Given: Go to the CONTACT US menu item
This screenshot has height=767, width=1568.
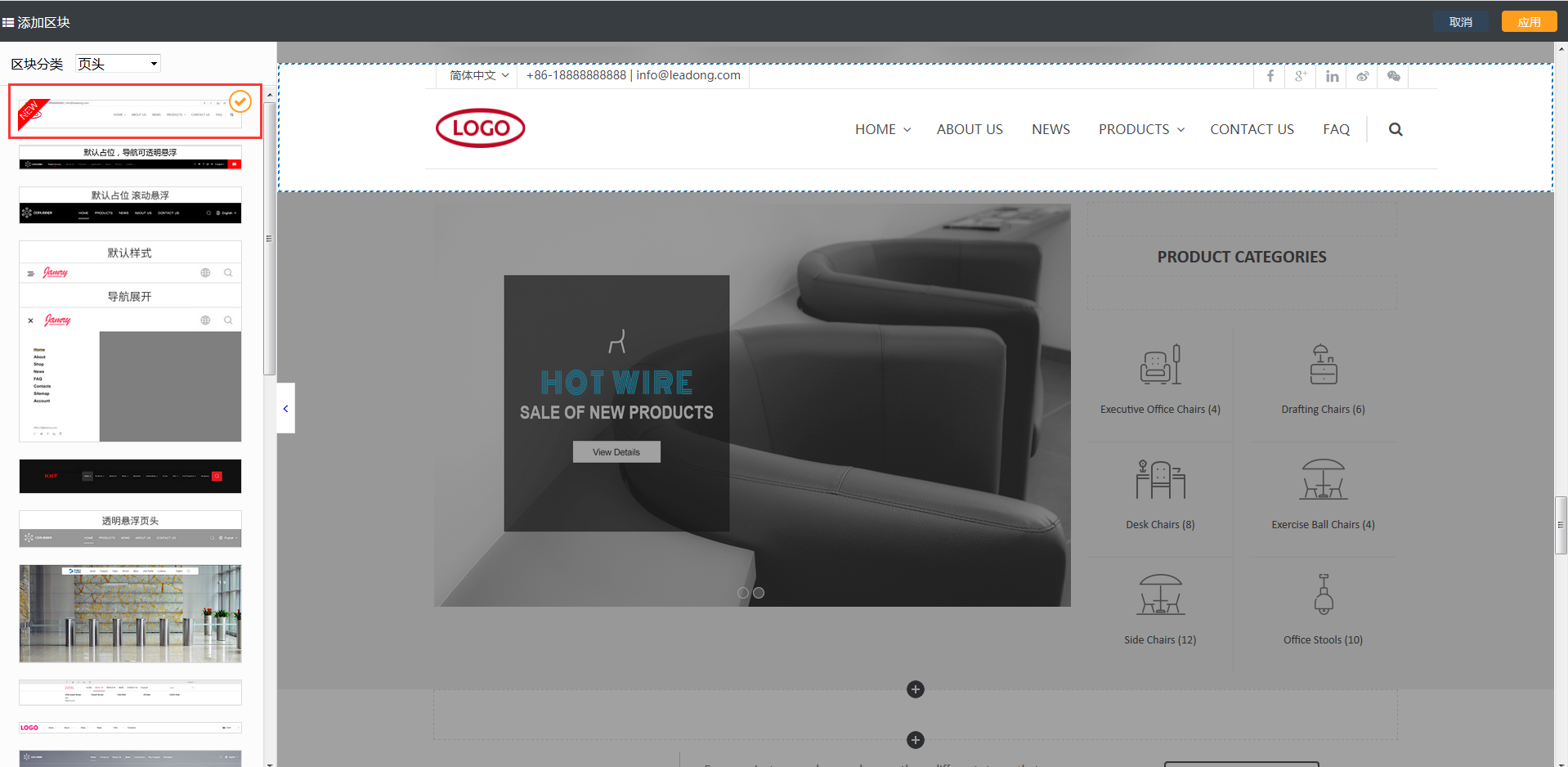Looking at the screenshot, I should click(1252, 129).
